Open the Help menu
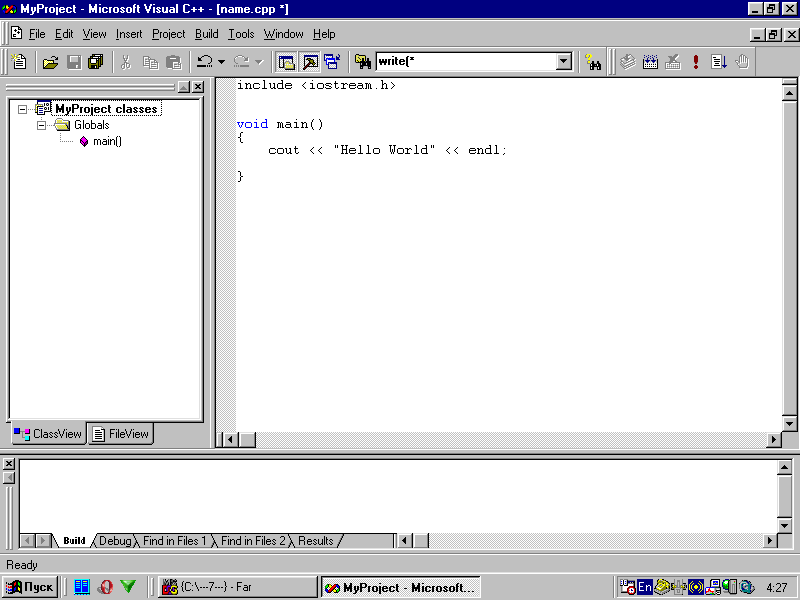Image resolution: width=800 pixels, height=600 pixels. 324,34
